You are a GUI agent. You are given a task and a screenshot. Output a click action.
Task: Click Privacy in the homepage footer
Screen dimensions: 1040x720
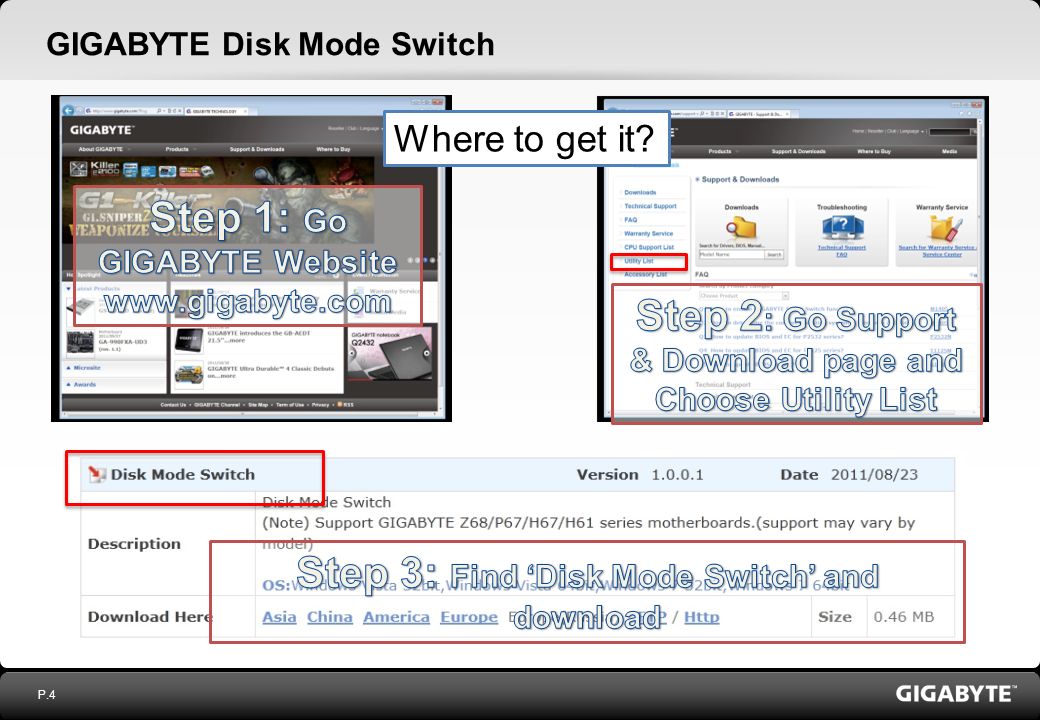[x=320, y=404]
